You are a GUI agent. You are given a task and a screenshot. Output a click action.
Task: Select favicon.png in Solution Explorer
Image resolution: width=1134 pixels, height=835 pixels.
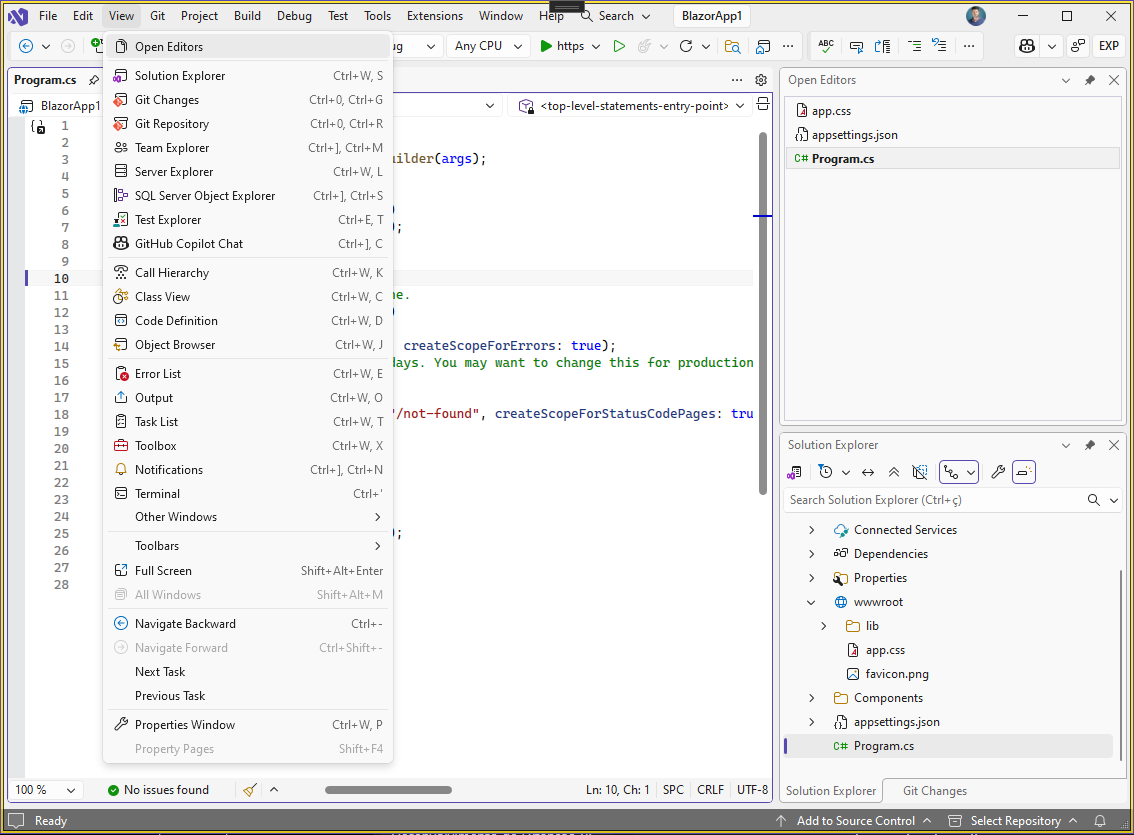pos(897,674)
